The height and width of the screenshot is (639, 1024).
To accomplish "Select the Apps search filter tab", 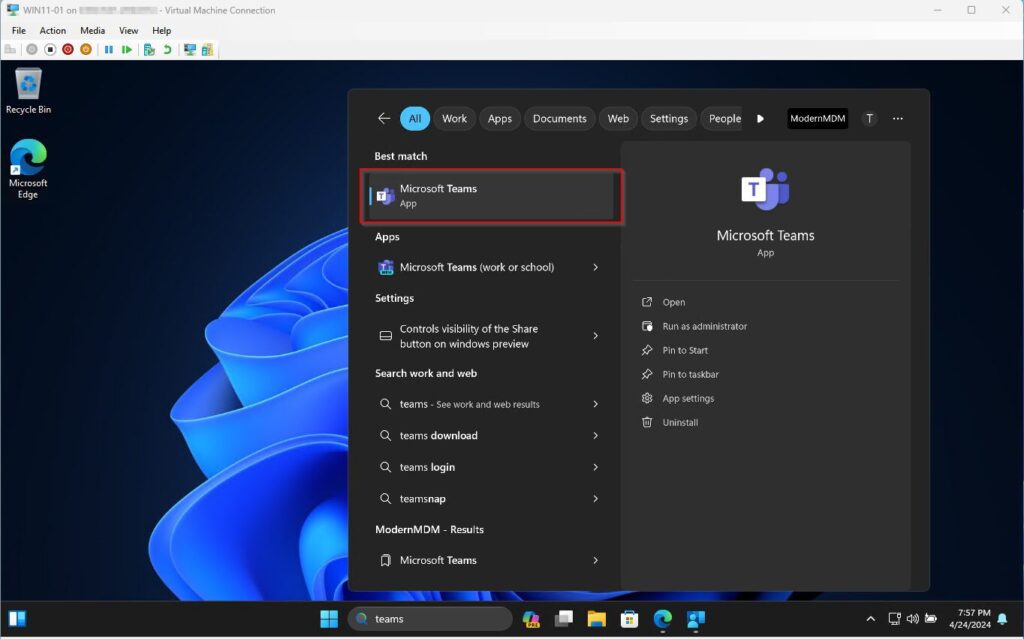I will [500, 118].
